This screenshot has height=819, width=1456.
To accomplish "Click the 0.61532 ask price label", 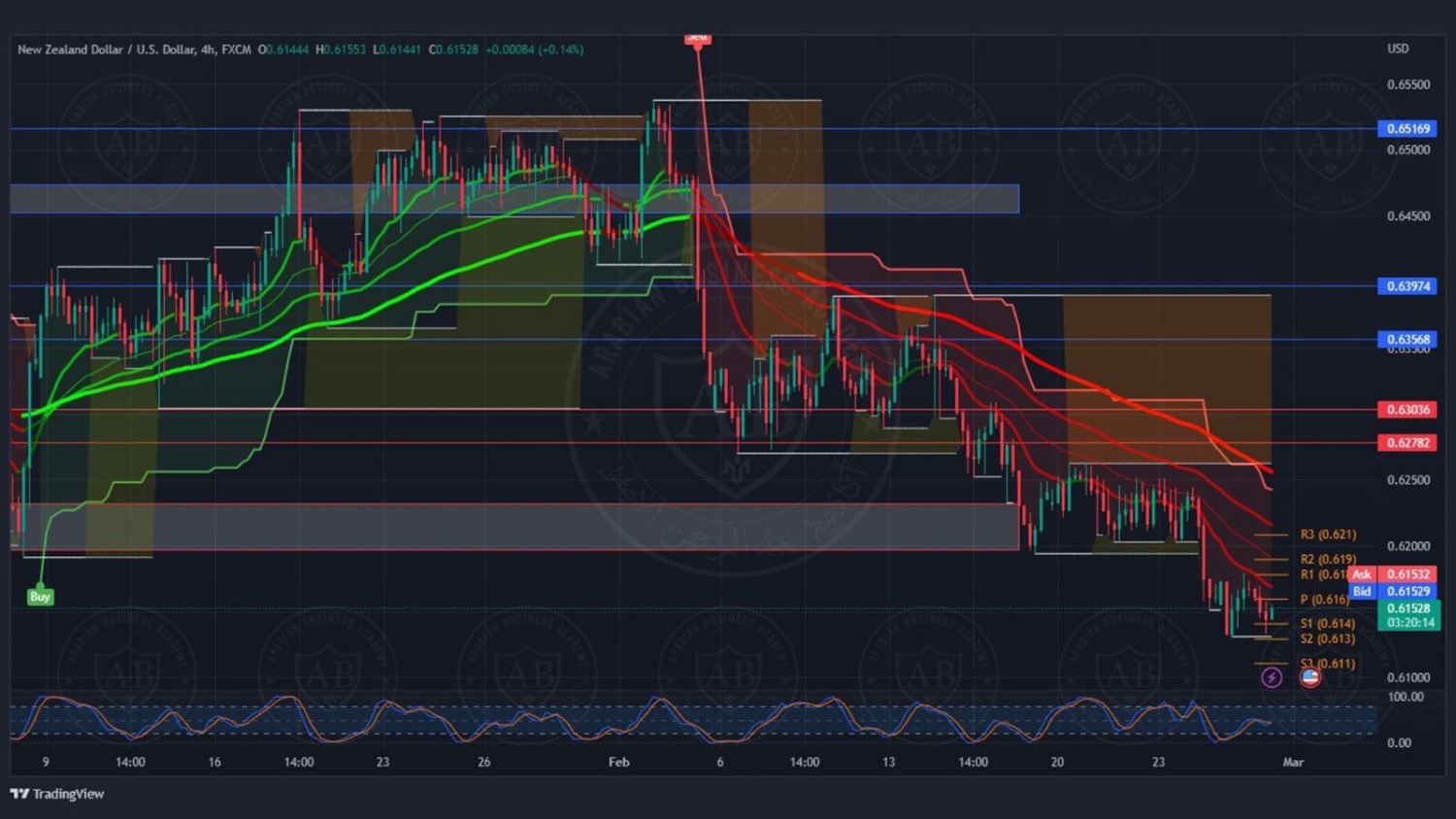I will click(x=1407, y=574).
